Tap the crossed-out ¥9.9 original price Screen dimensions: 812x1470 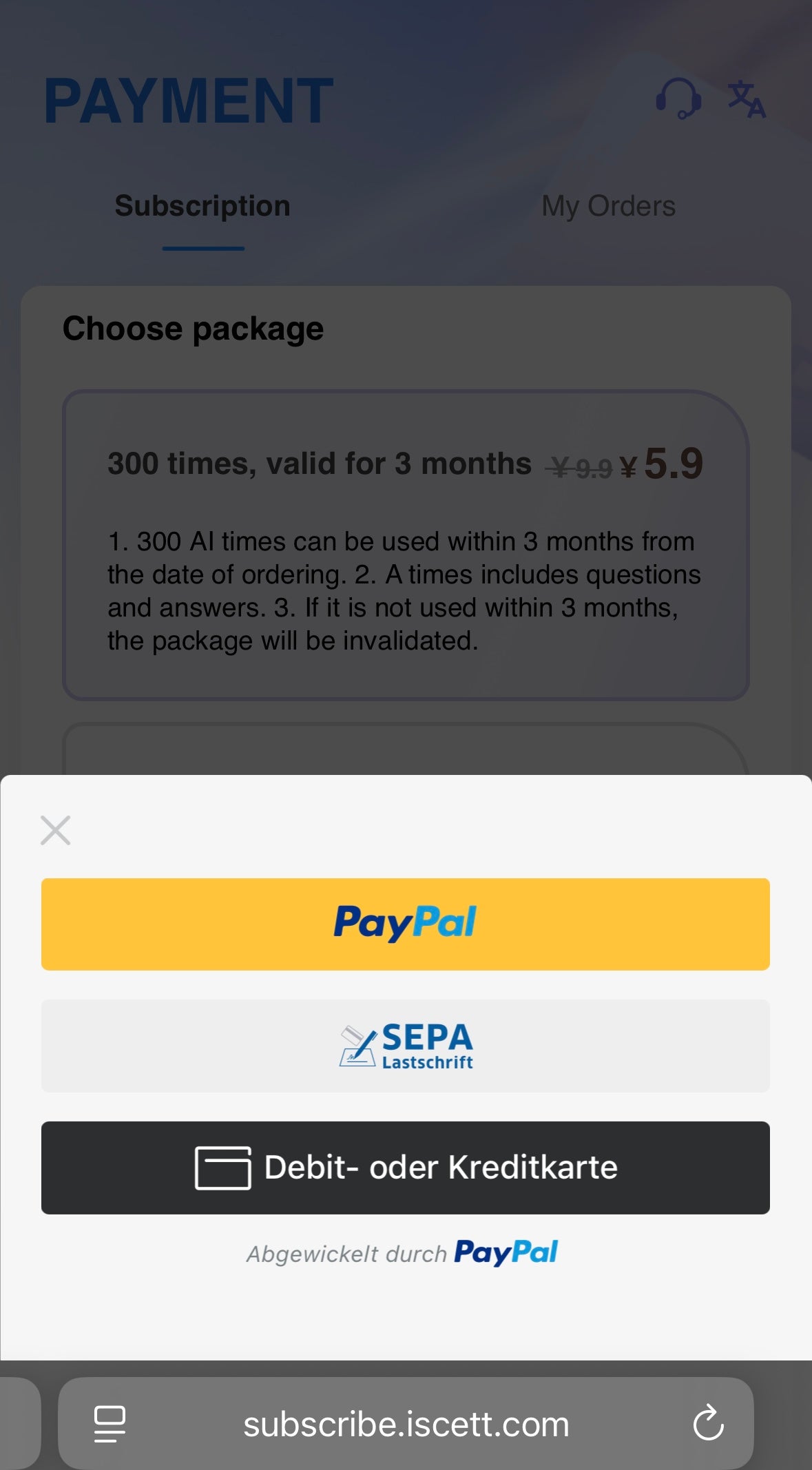click(579, 468)
